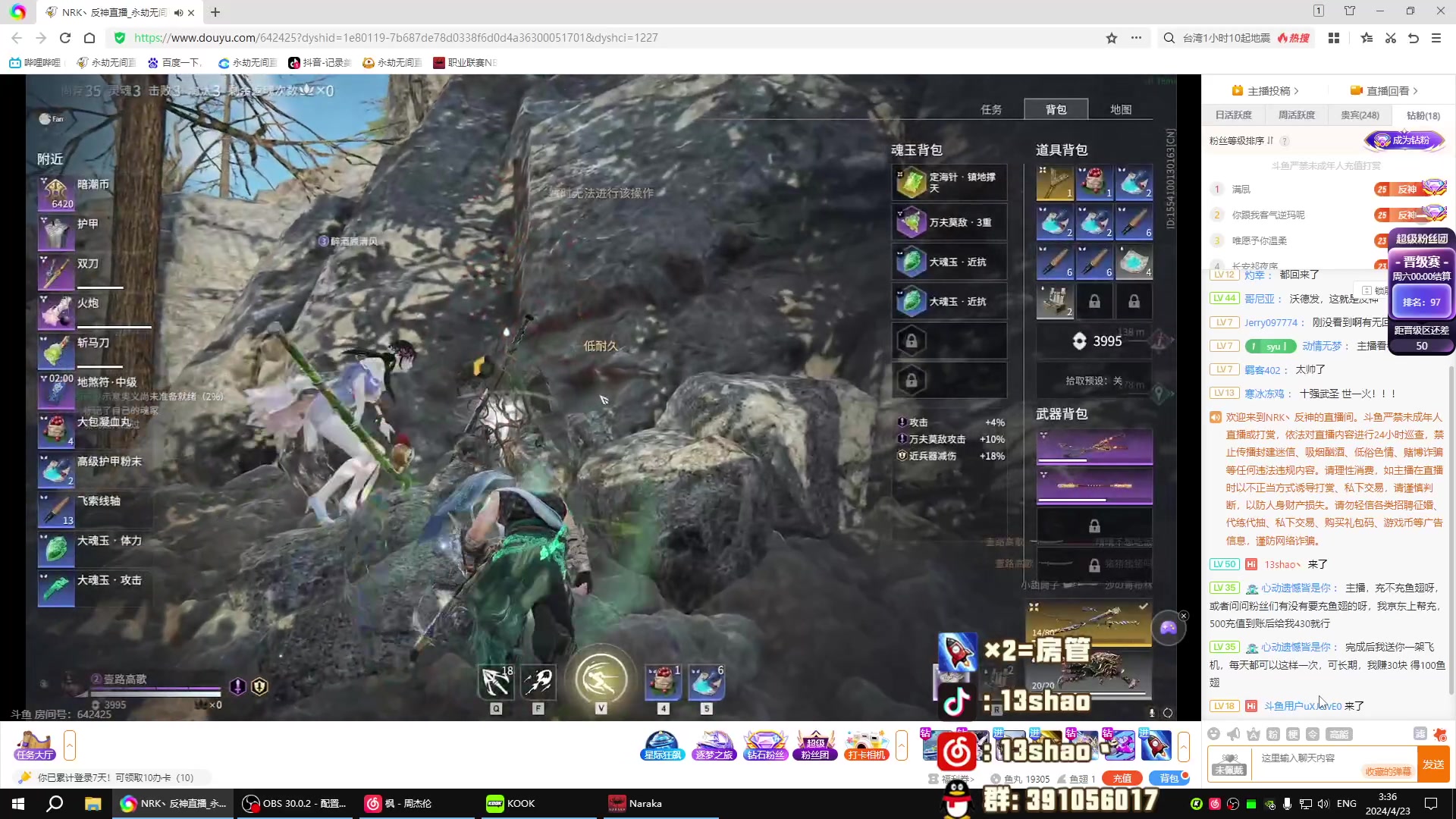The height and width of the screenshot is (819, 1456).
Task: Open 主播投稿 link
Action: coord(1266,91)
